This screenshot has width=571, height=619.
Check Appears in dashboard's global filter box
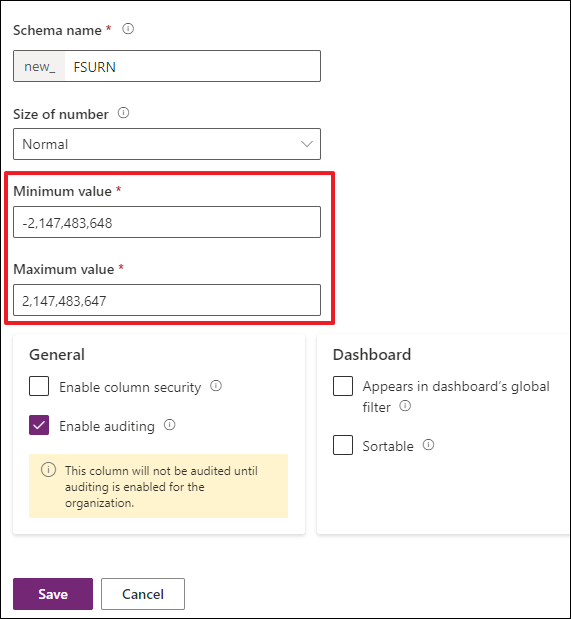[x=343, y=386]
